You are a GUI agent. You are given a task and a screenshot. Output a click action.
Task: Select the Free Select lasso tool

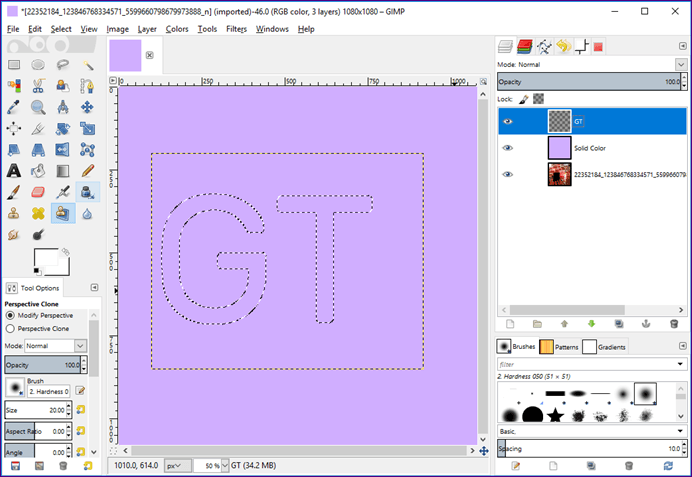pyautogui.click(x=63, y=65)
